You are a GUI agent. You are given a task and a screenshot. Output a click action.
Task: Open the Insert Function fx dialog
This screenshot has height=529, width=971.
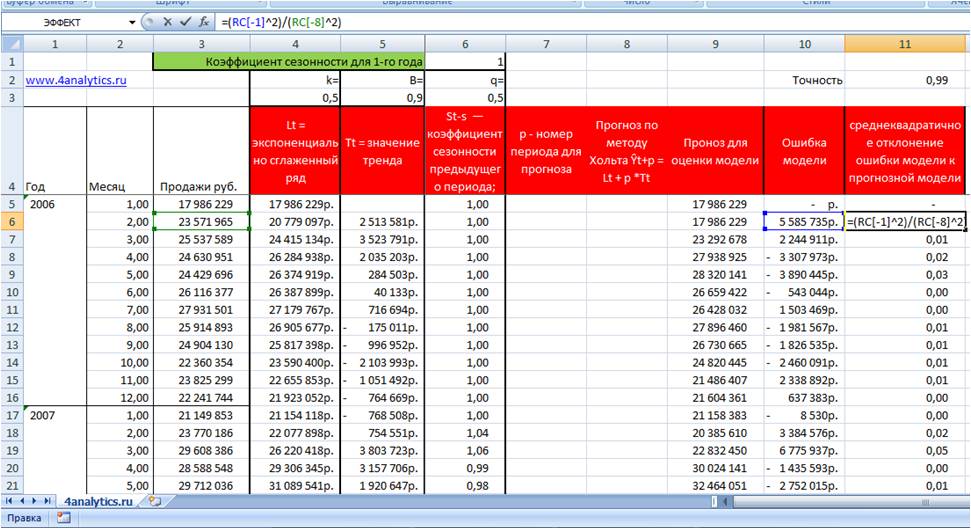[204, 22]
